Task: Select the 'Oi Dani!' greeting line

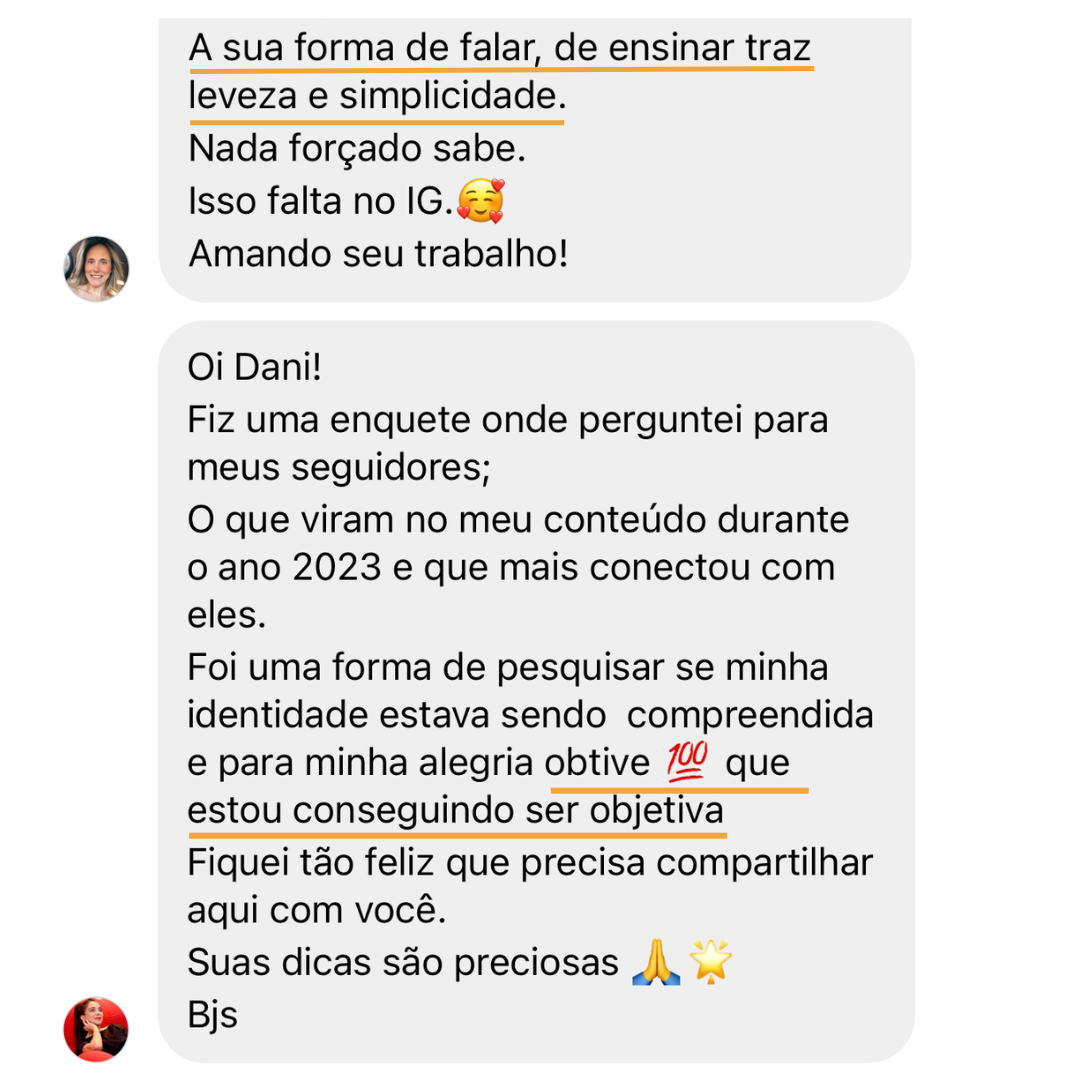Action: coord(254,367)
